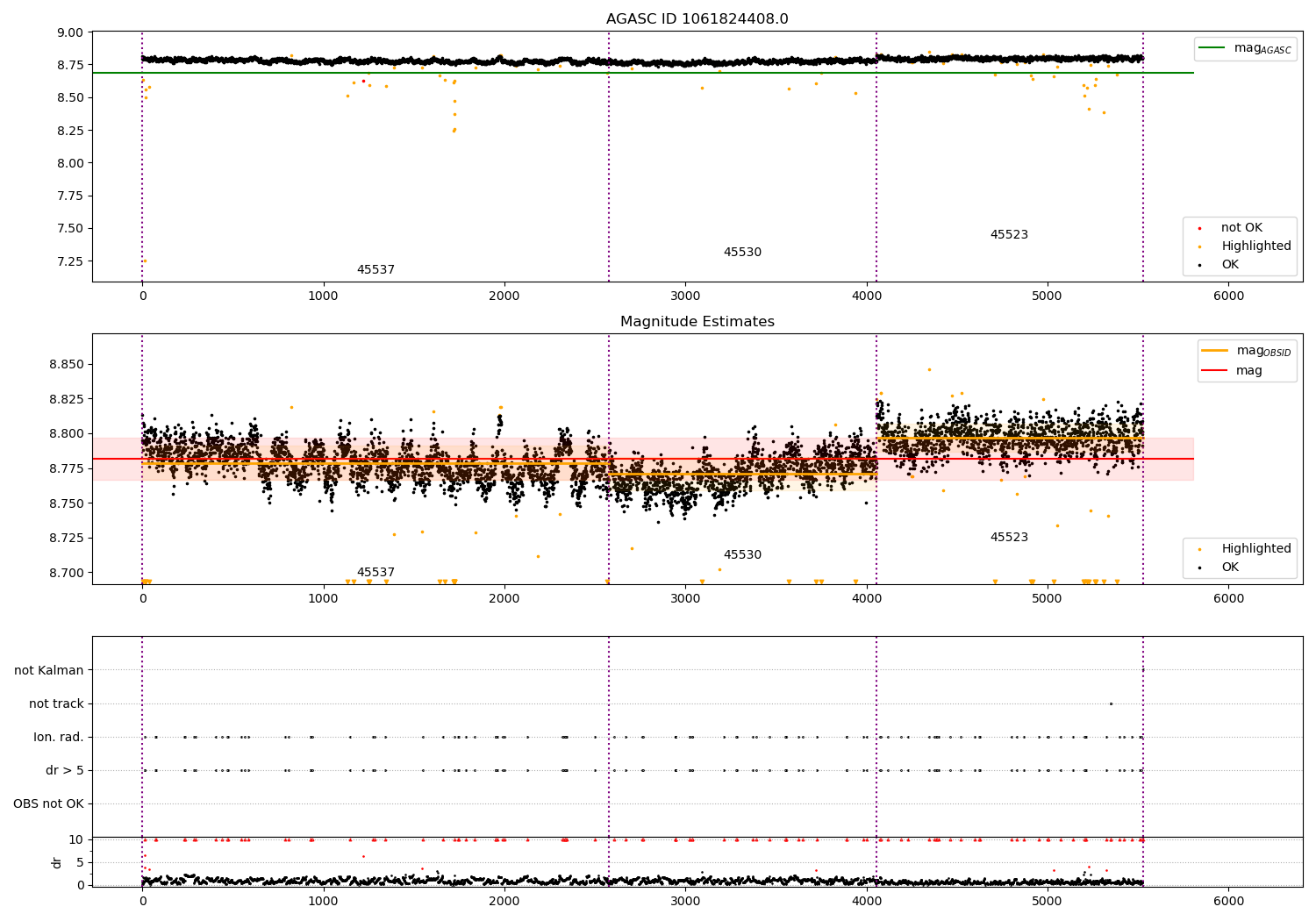Click the 'not track' y-axis label
1316x921 pixels.
pyautogui.click(x=56, y=704)
